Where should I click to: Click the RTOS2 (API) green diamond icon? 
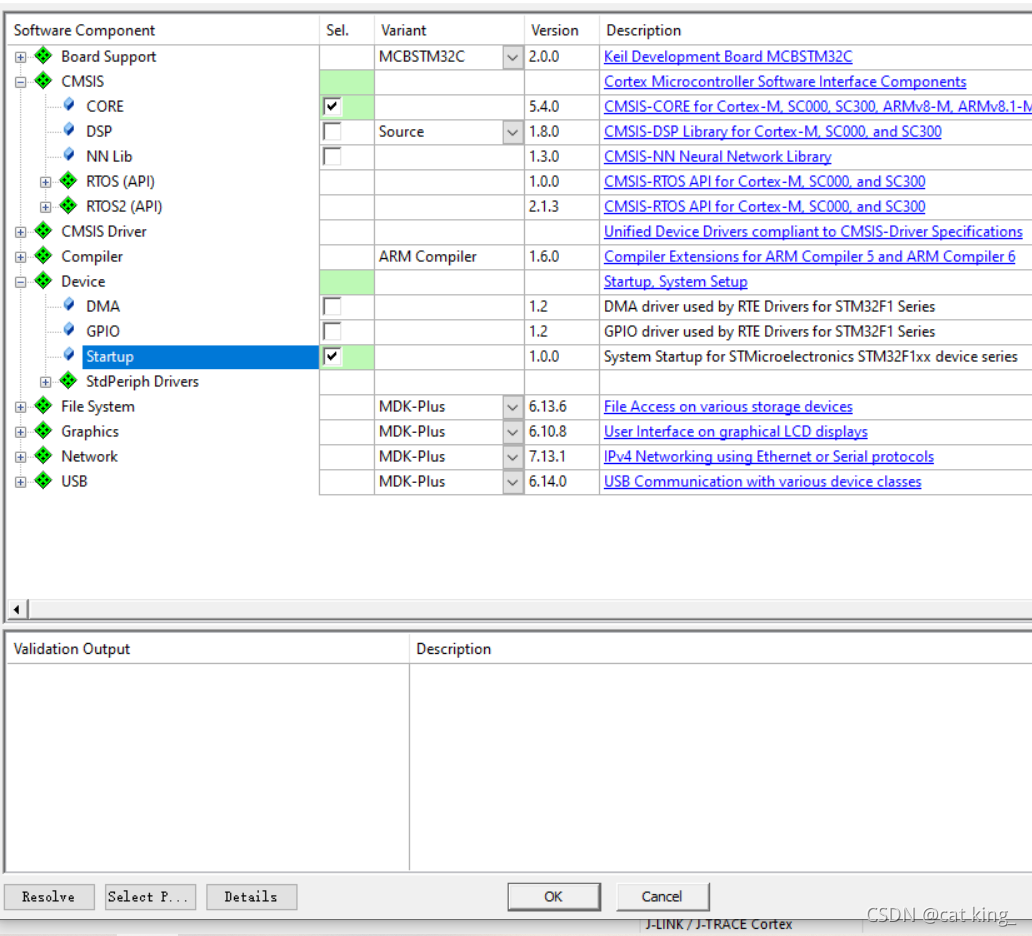point(68,205)
